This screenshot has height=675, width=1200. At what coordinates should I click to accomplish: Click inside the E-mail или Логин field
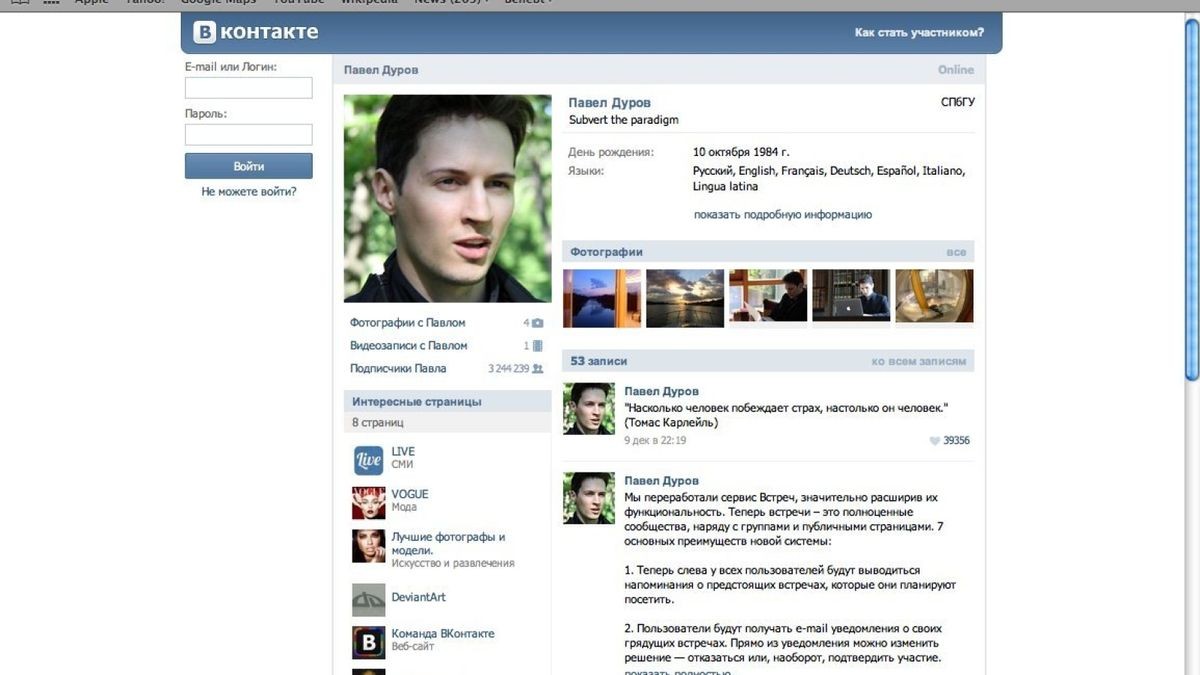(248, 87)
